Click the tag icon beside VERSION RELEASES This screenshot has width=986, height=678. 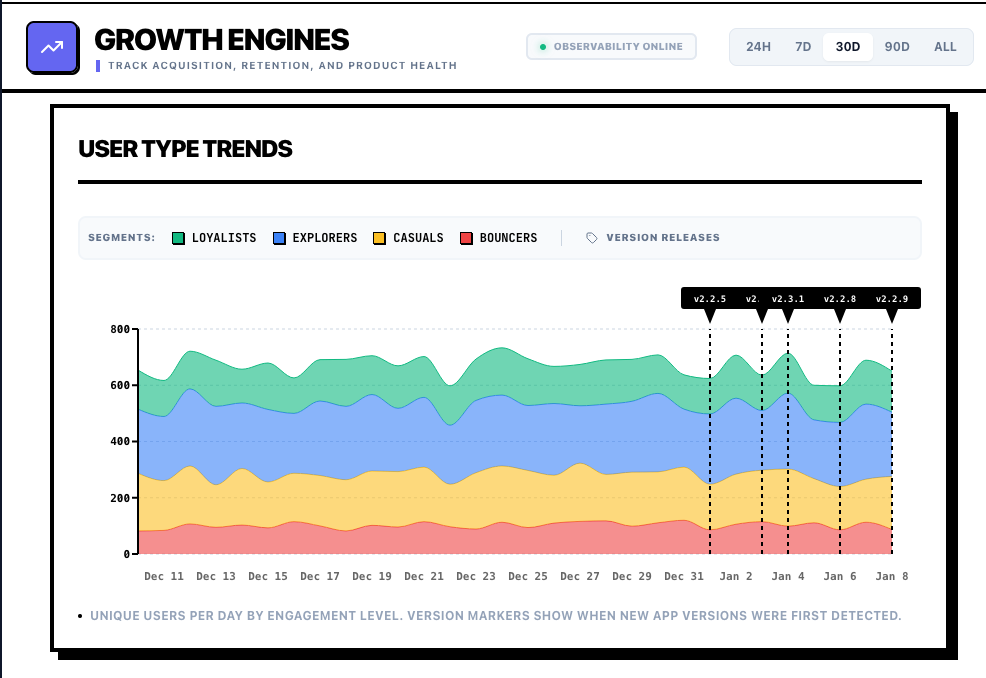point(591,237)
